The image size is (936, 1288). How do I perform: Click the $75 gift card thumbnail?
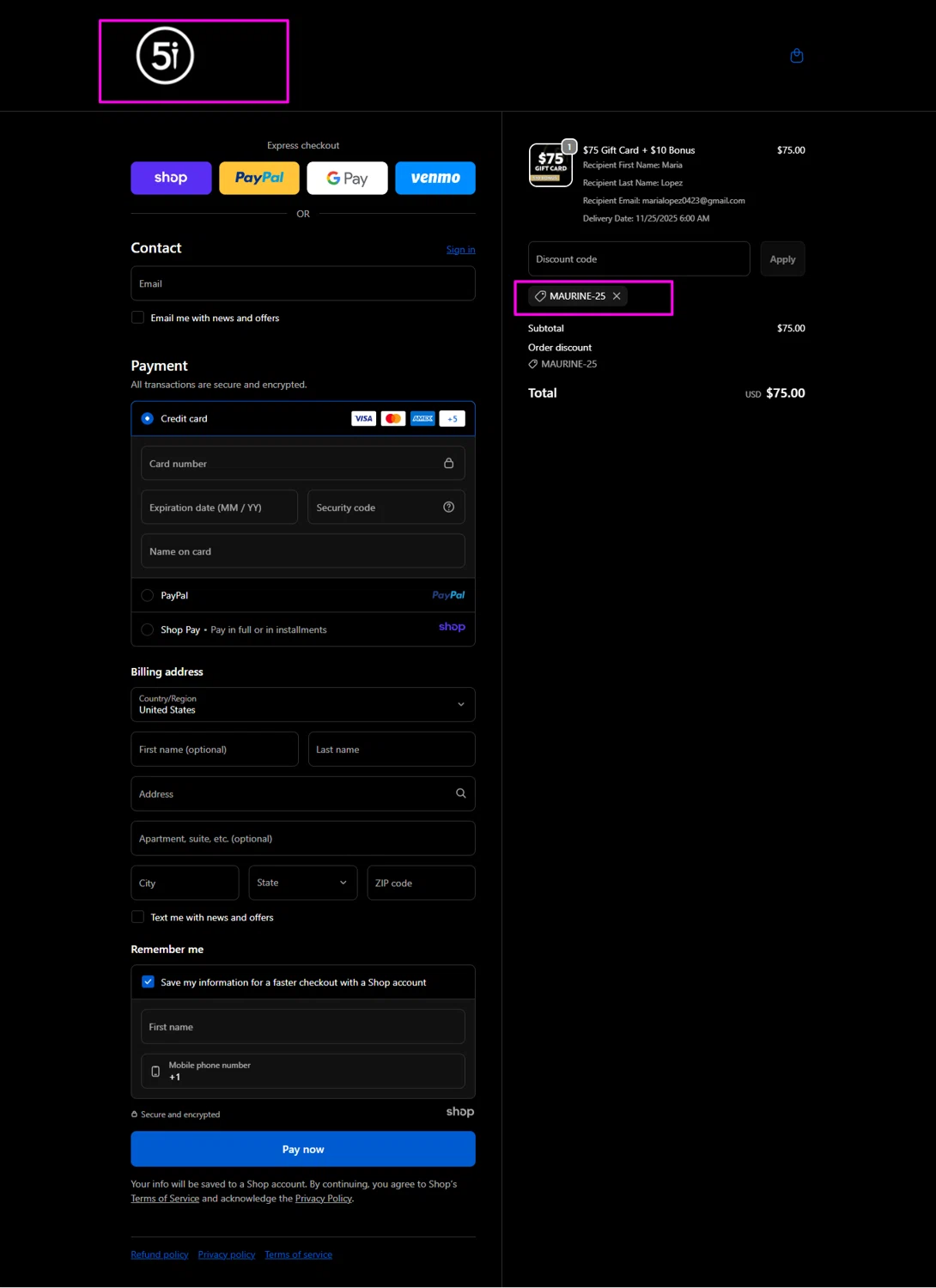click(550, 165)
